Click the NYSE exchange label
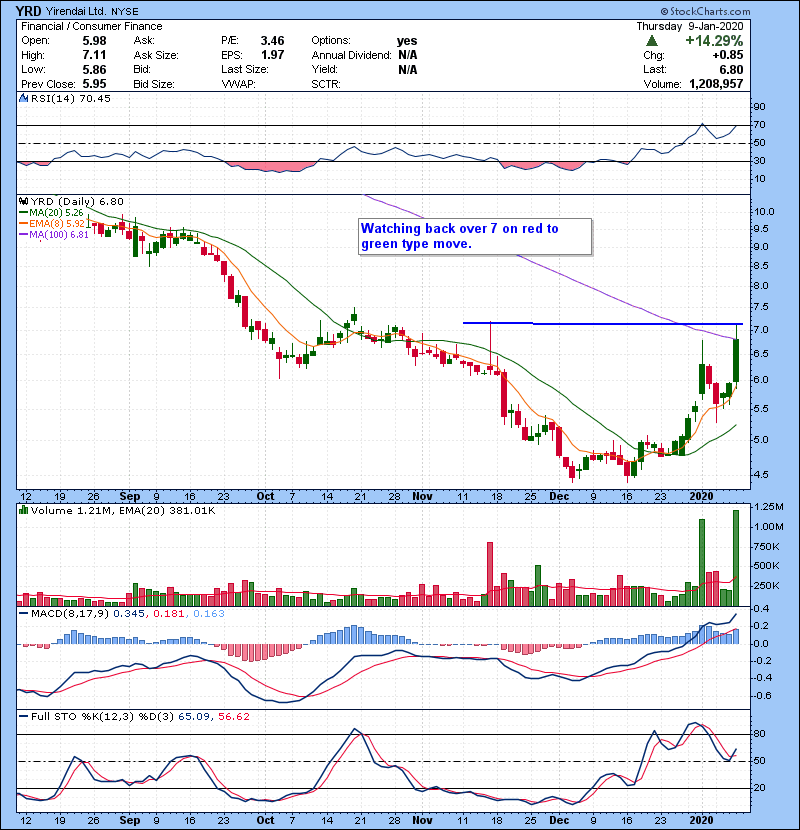This screenshot has height=830, width=800. [125, 11]
